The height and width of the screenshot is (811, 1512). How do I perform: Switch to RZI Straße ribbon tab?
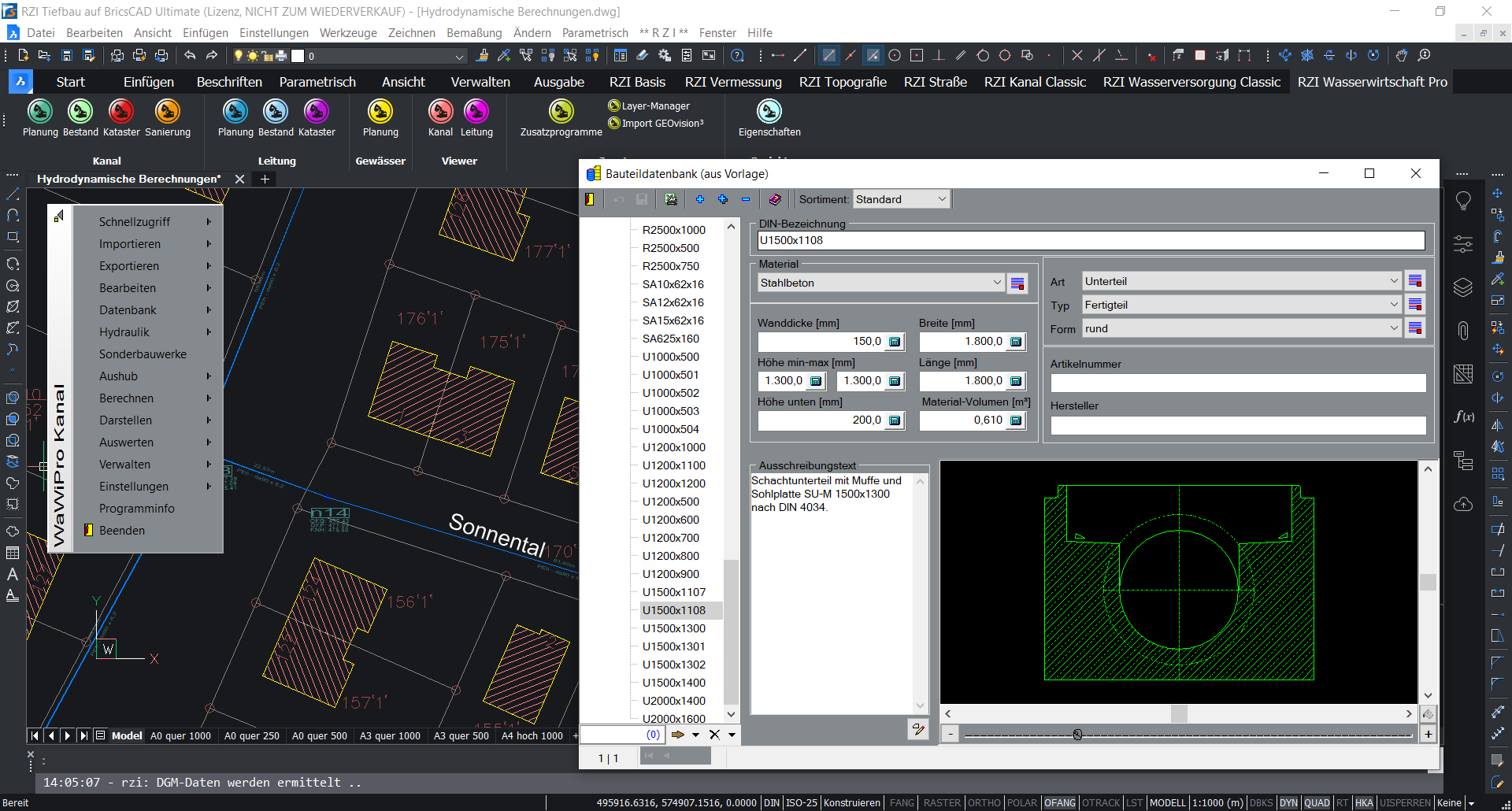(936, 82)
